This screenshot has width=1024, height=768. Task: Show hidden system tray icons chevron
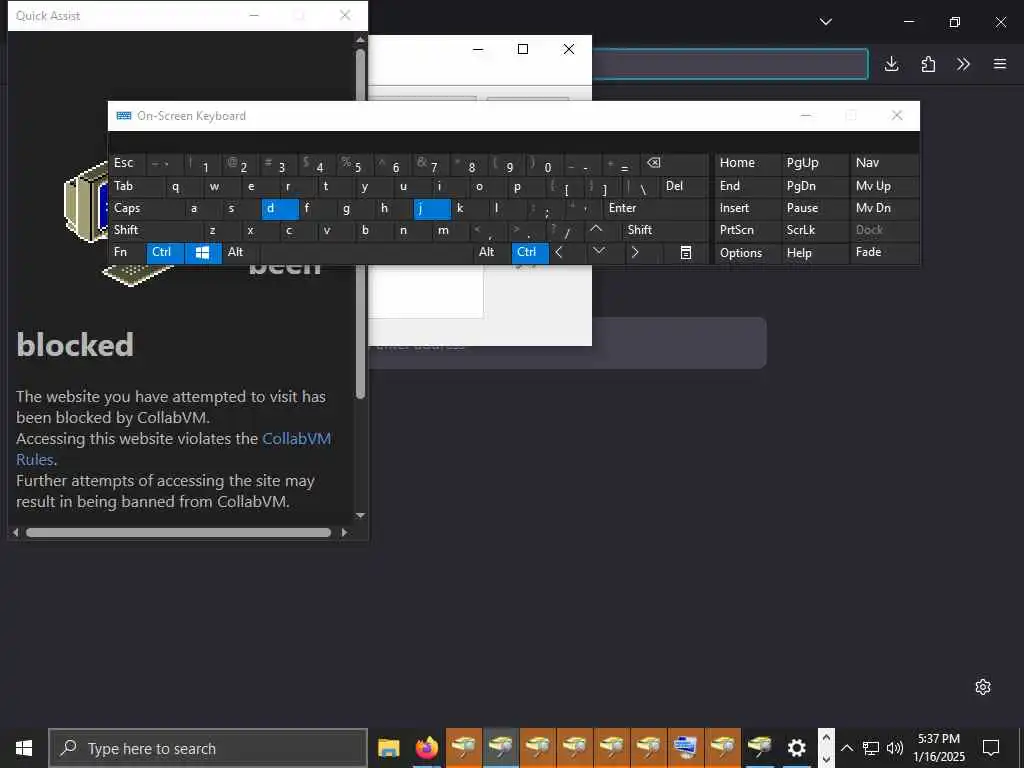[x=846, y=748]
